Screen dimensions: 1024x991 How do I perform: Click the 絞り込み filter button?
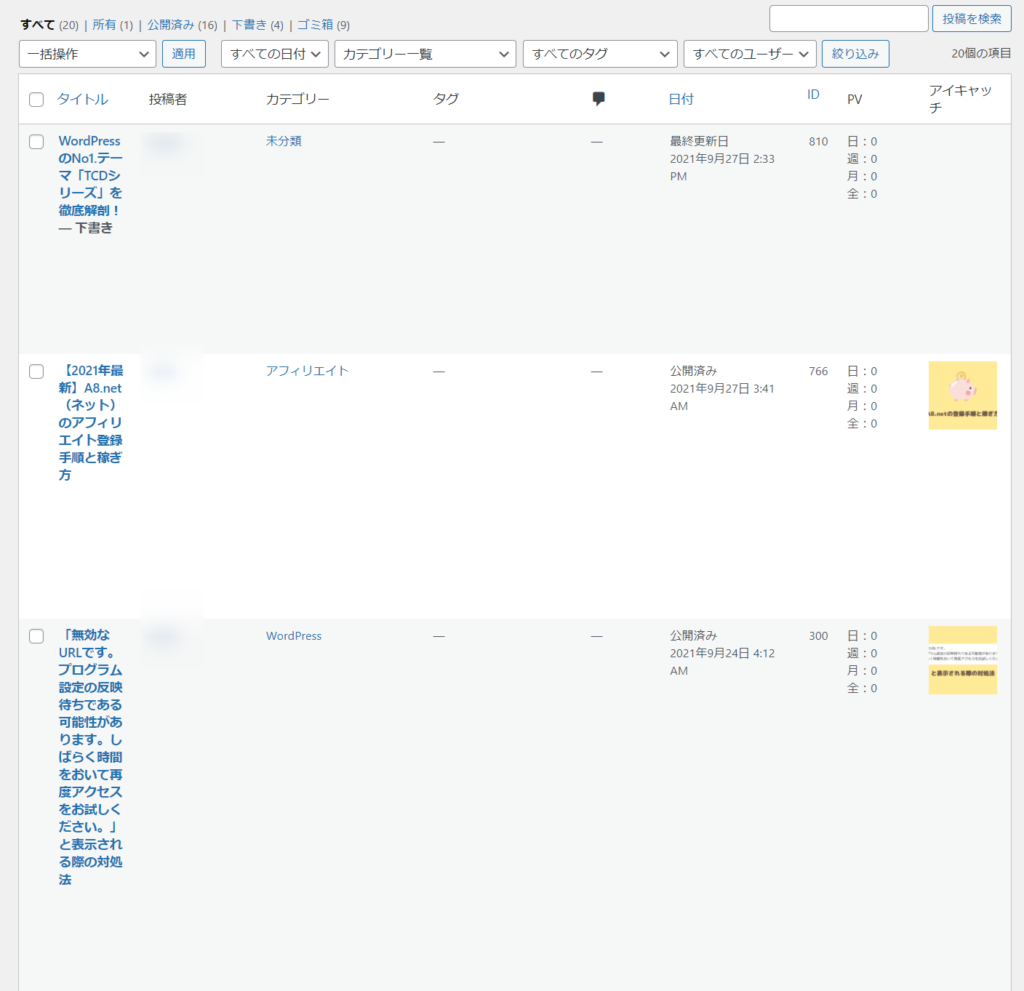coord(855,54)
